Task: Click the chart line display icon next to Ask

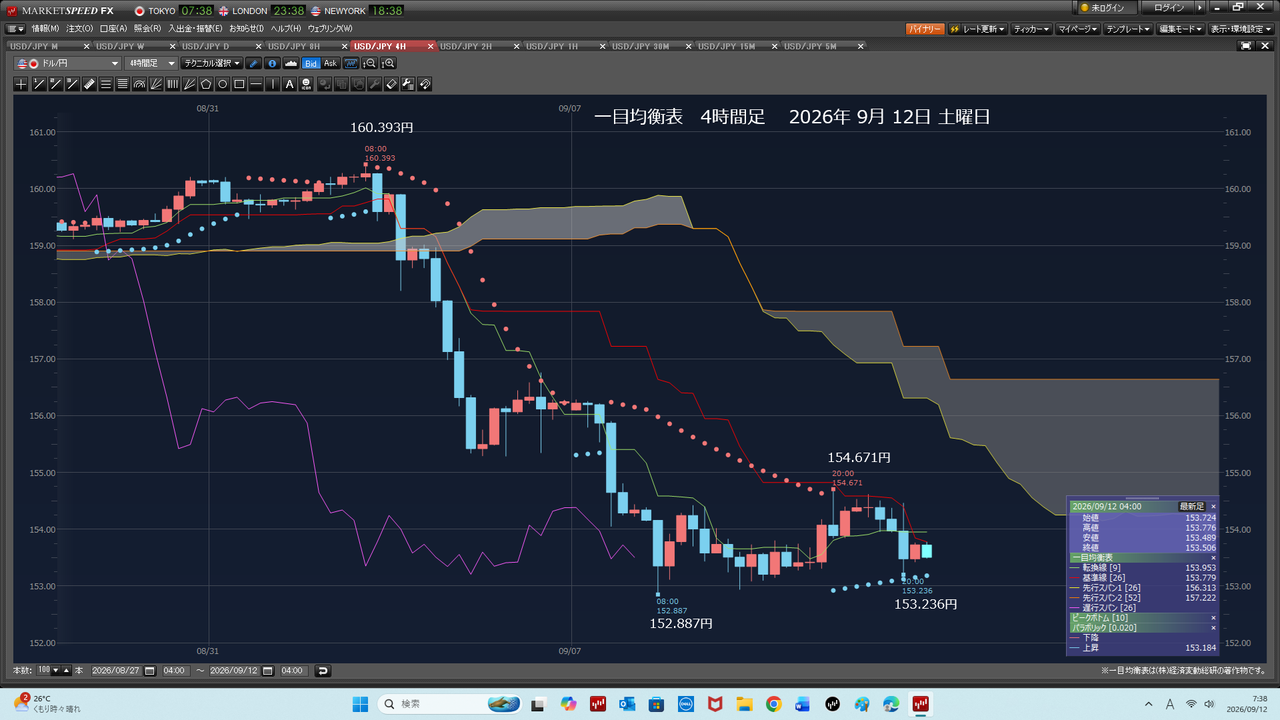Action: point(351,63)
